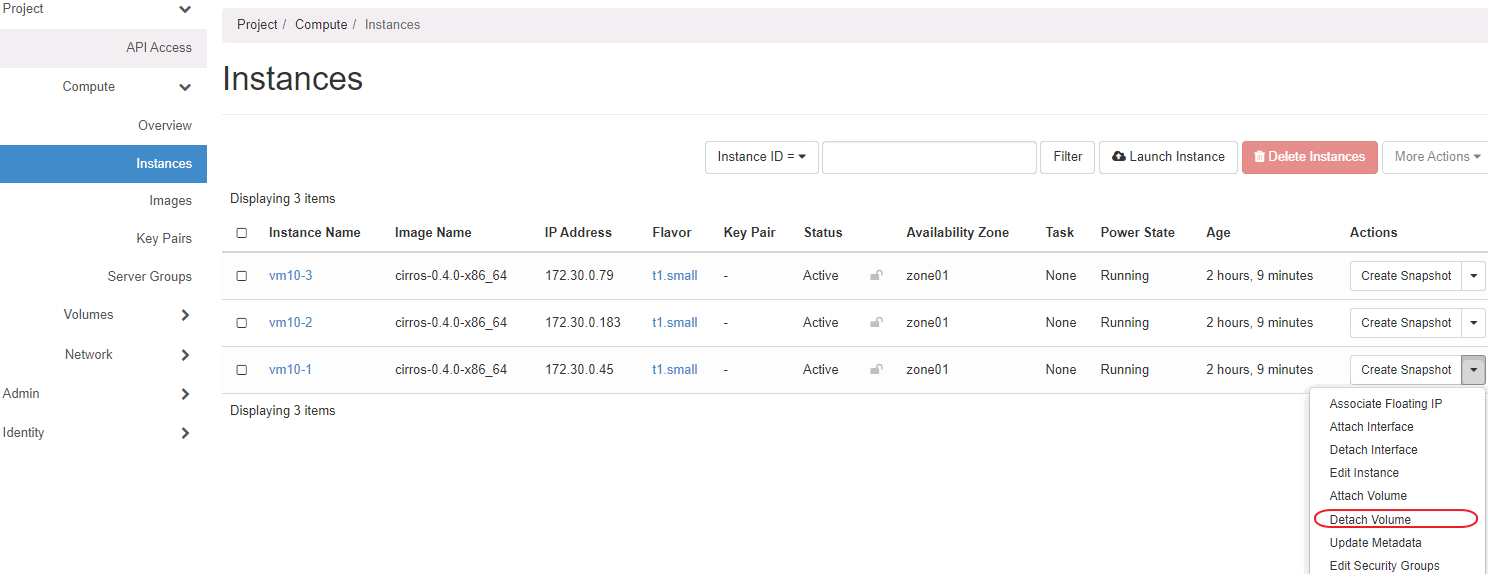1488x574 pixels.
Task: Expand the Network sidebar section
Action: 185,355
